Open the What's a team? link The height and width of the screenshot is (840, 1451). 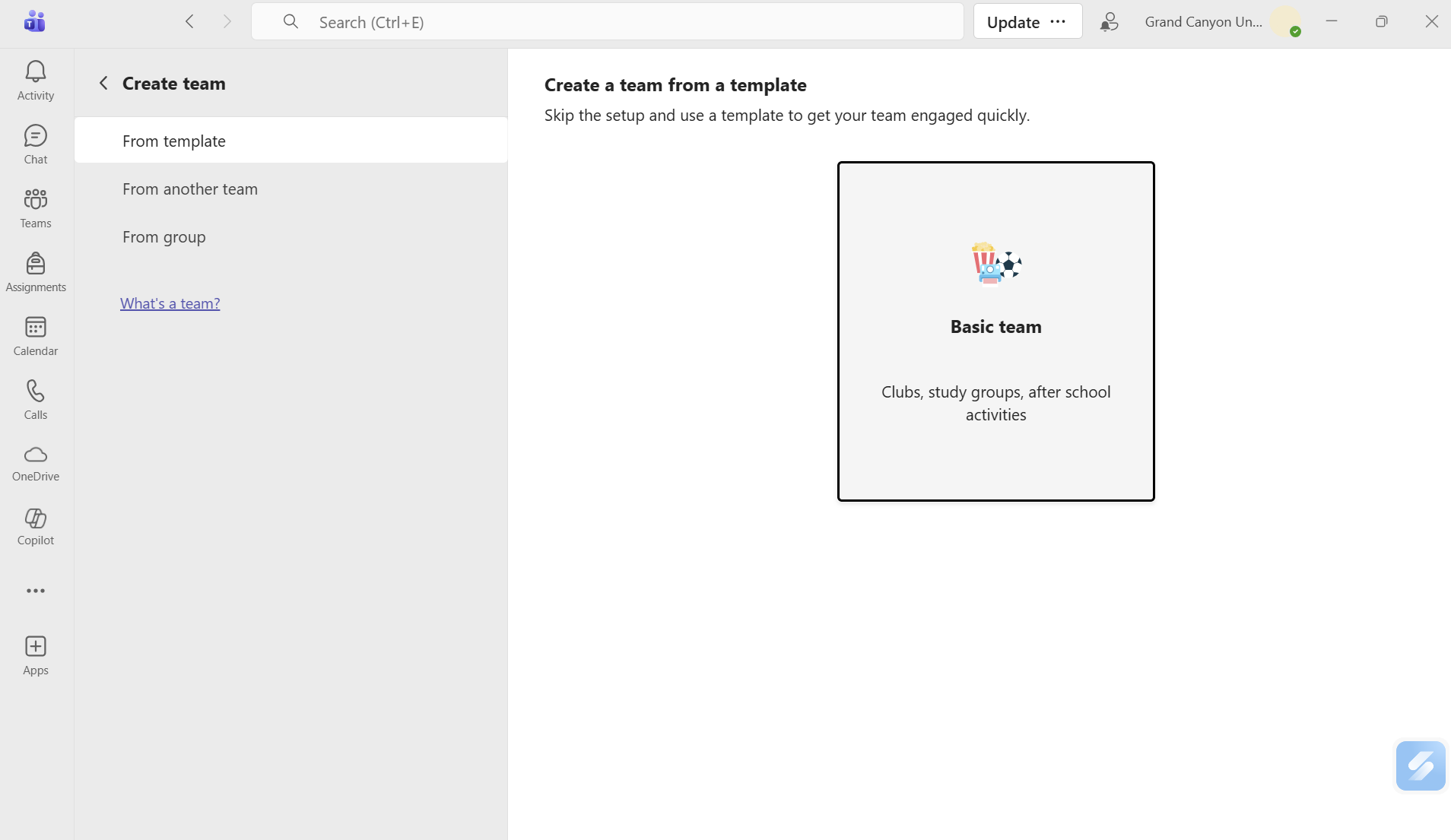(170, 303)
